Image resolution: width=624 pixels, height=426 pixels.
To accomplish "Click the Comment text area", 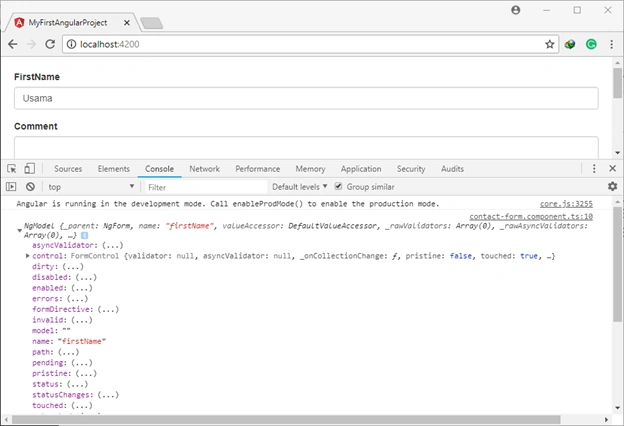I will [306, 148].
